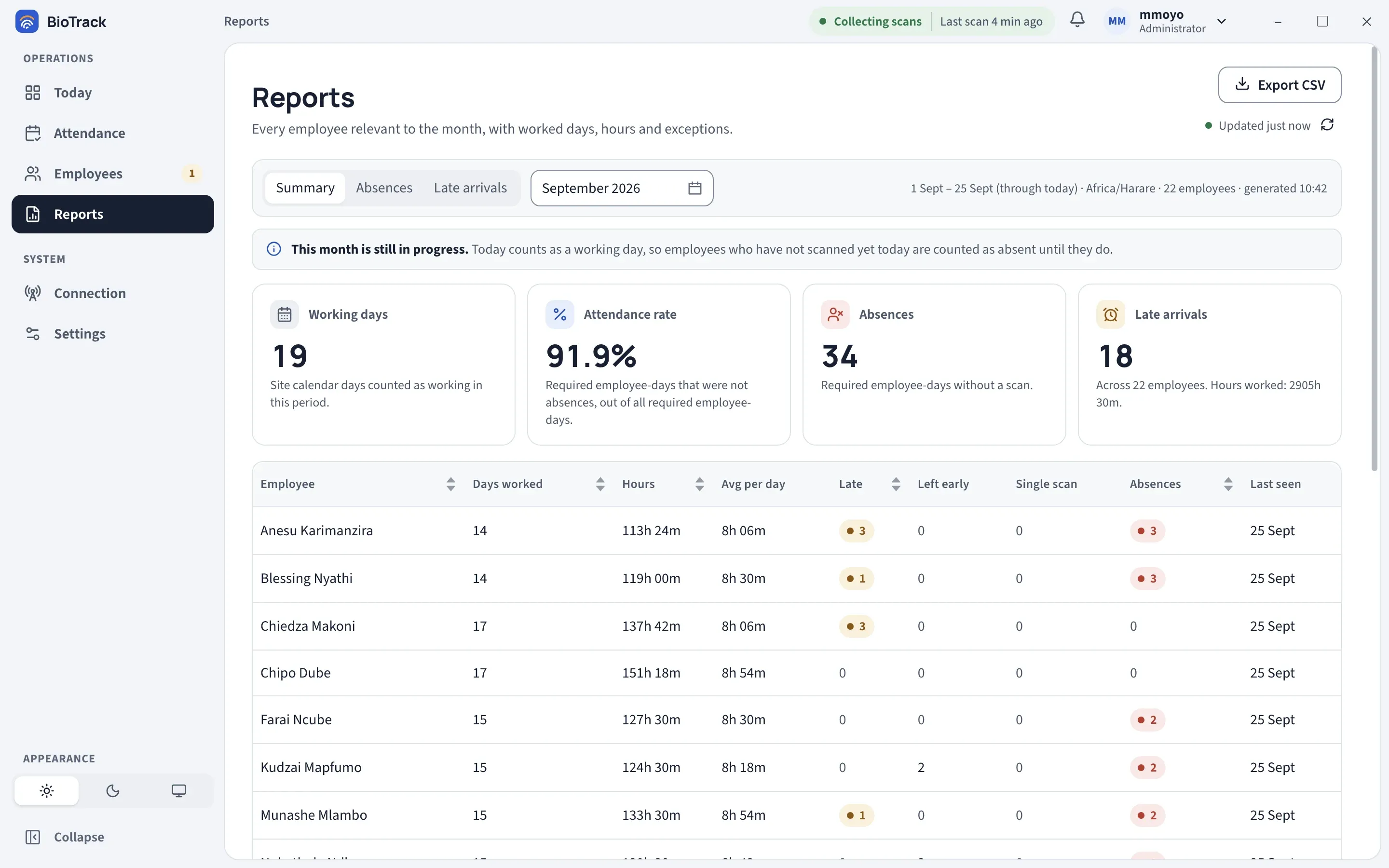Open the calendar icon in month field
This screenshot has width=1389, height=868.
point(694,188)
